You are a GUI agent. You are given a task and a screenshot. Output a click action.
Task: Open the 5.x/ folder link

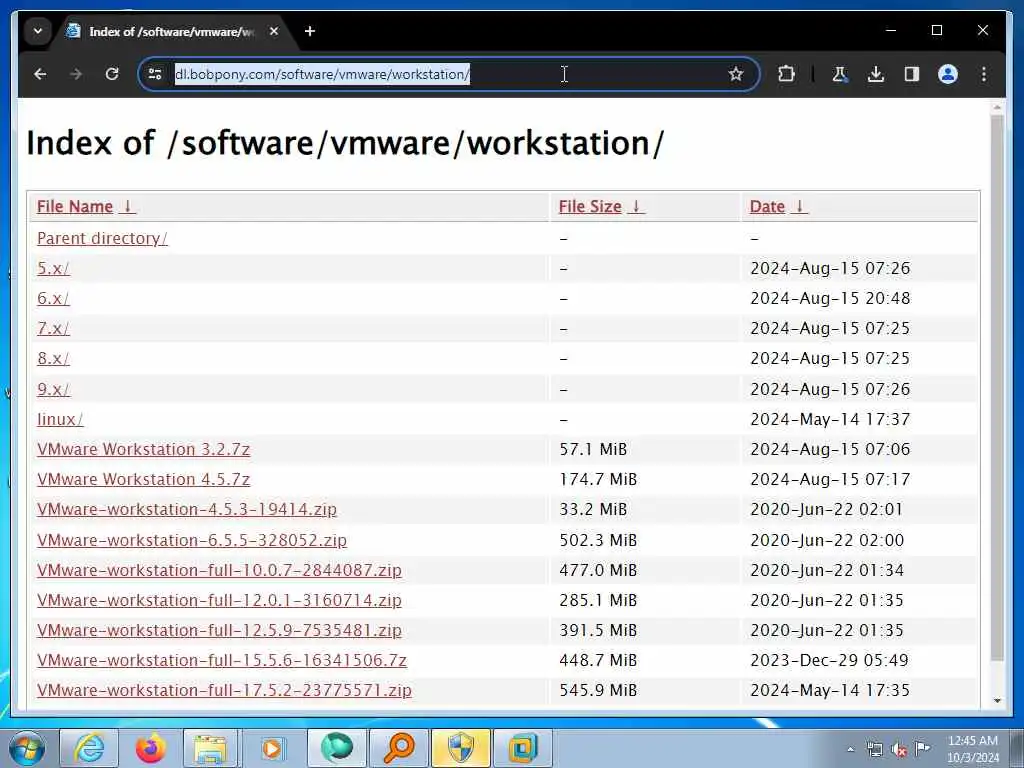[x=53, y=268]
